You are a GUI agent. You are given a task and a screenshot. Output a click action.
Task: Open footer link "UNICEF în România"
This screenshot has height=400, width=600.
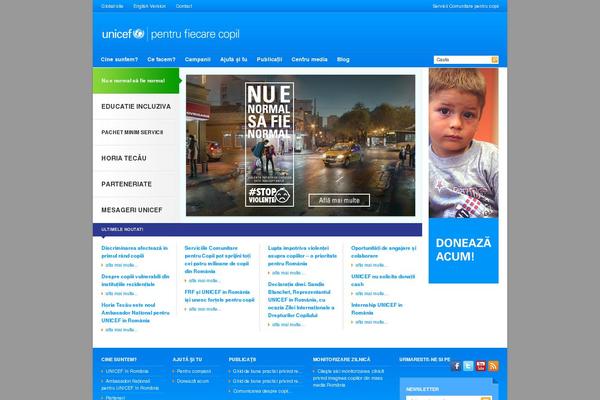click(127, 371)
